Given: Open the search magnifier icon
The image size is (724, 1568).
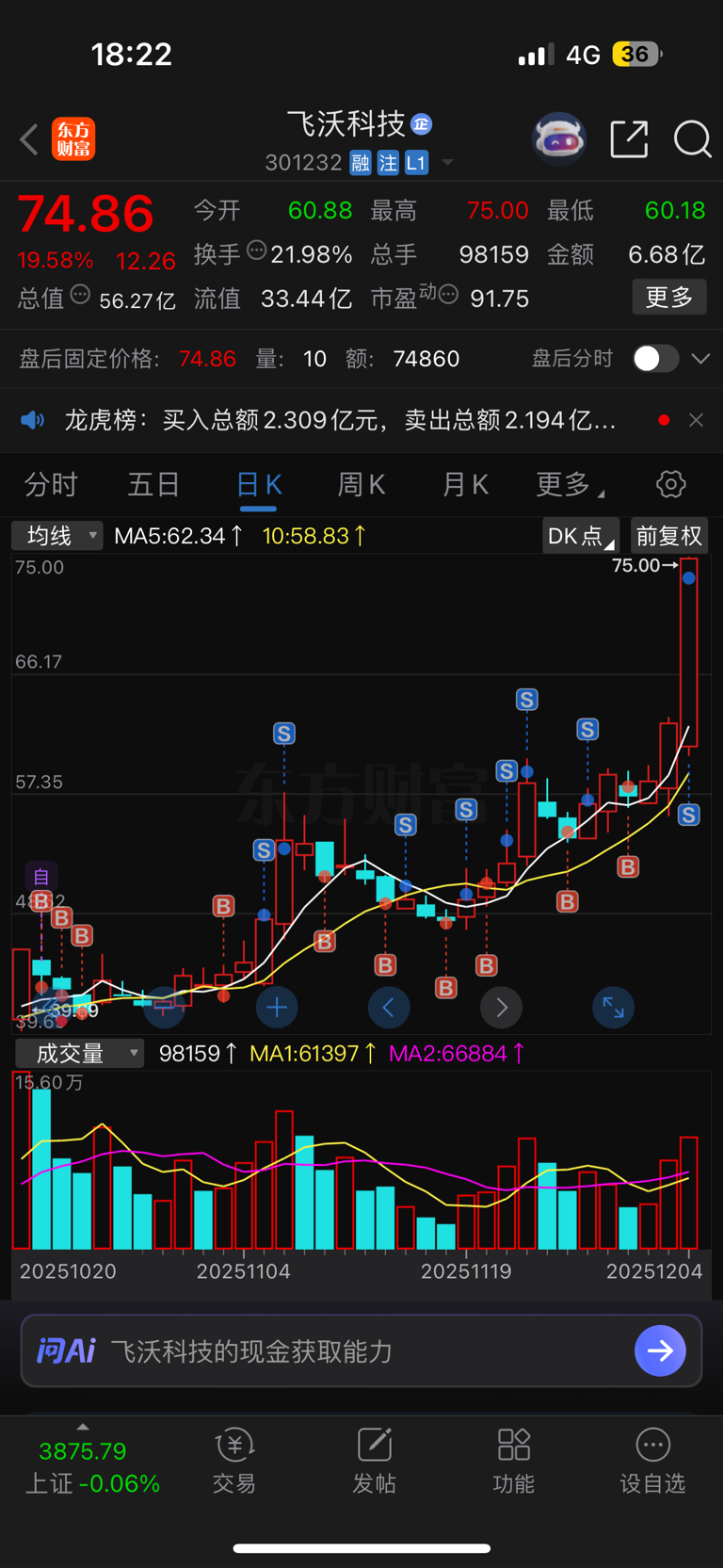Looking at the screenshot, I should point(693,139).
